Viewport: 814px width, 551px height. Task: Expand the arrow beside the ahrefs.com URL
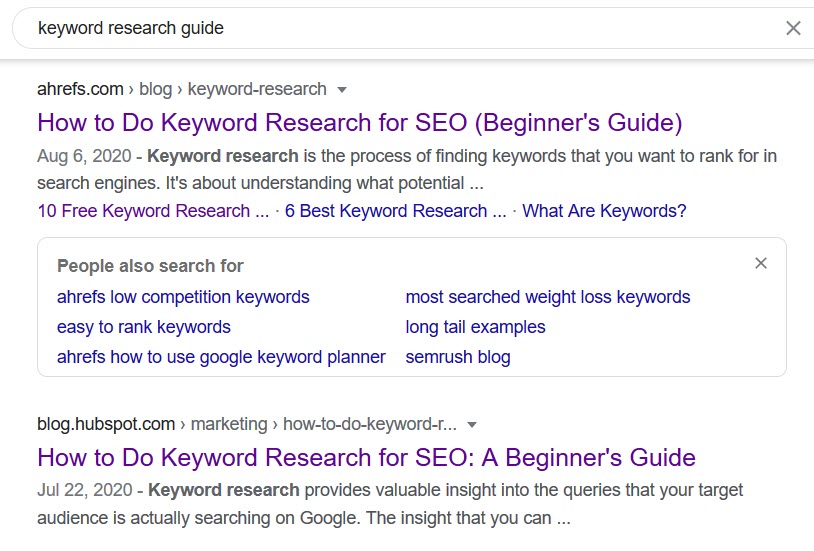pos(342,90)
